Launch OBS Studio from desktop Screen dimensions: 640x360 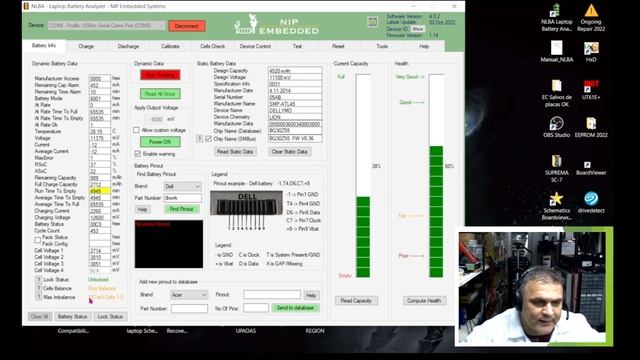tap(556, 127)
